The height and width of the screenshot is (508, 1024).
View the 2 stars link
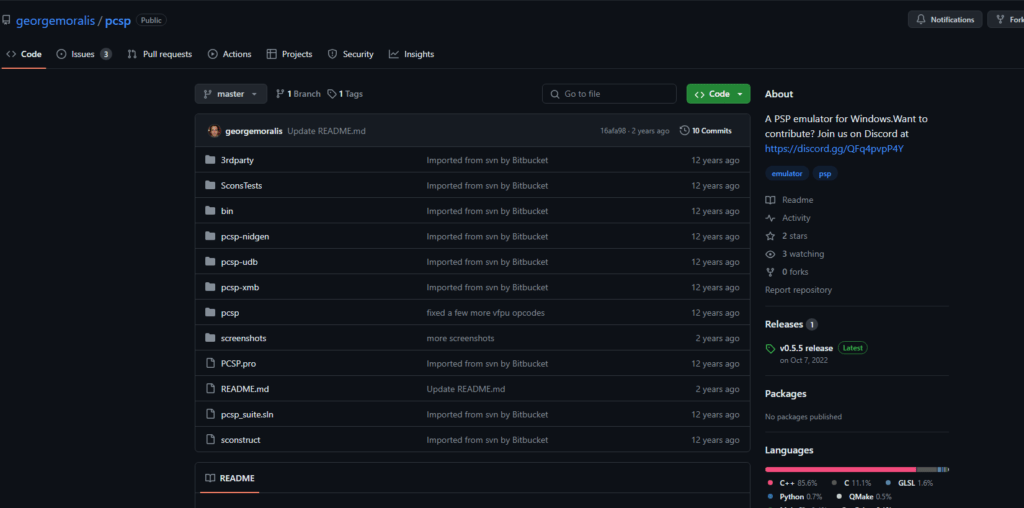[x=786, y=236]
